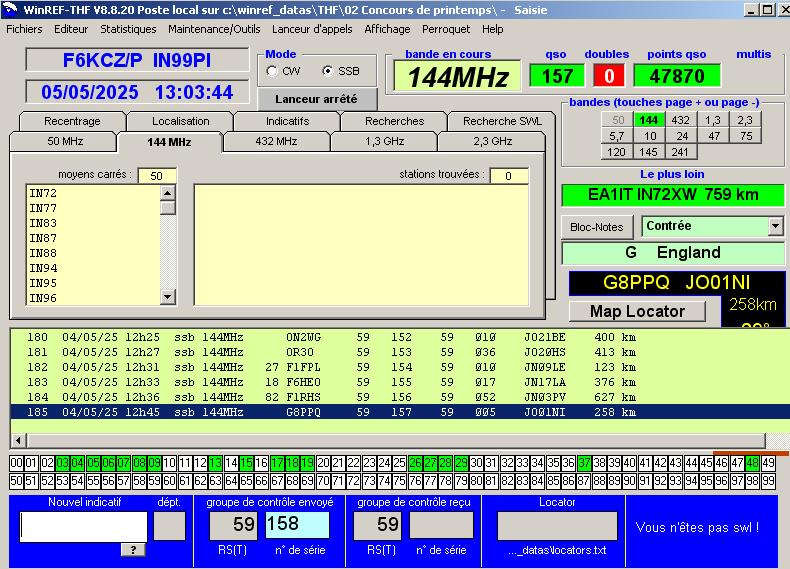Screen dimensions: 790x569
Task: Click the dépt. input field
Action: (x=169, y=526)
